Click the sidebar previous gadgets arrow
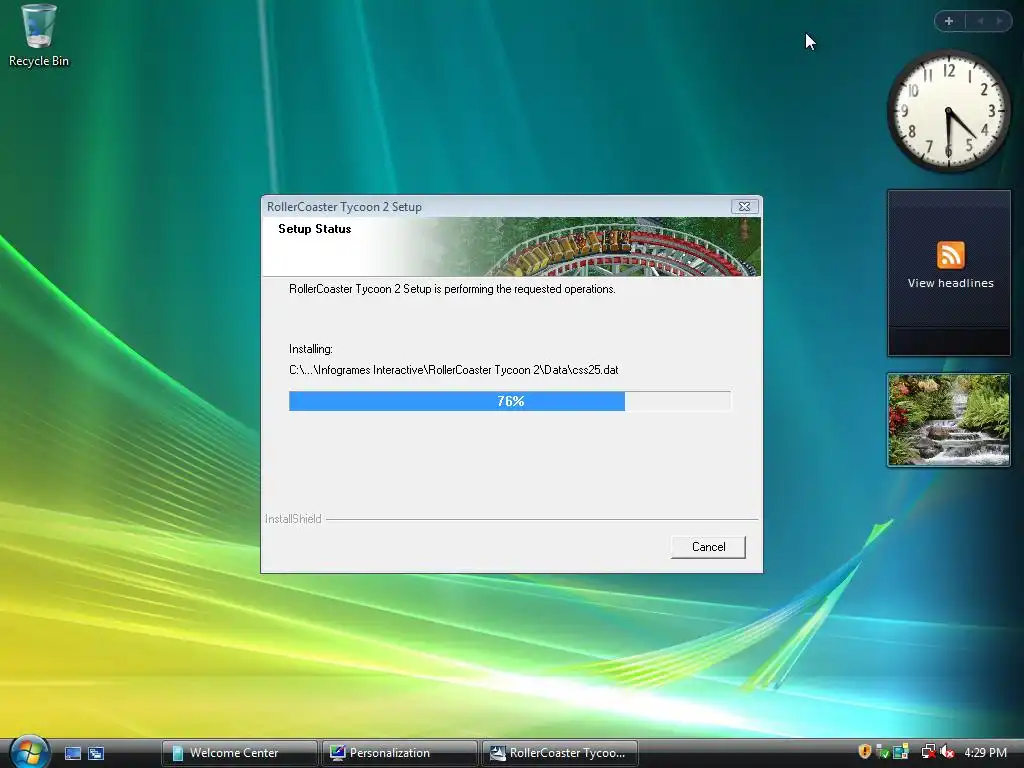Screen dimensions: 1024x768 click(980, 21)
